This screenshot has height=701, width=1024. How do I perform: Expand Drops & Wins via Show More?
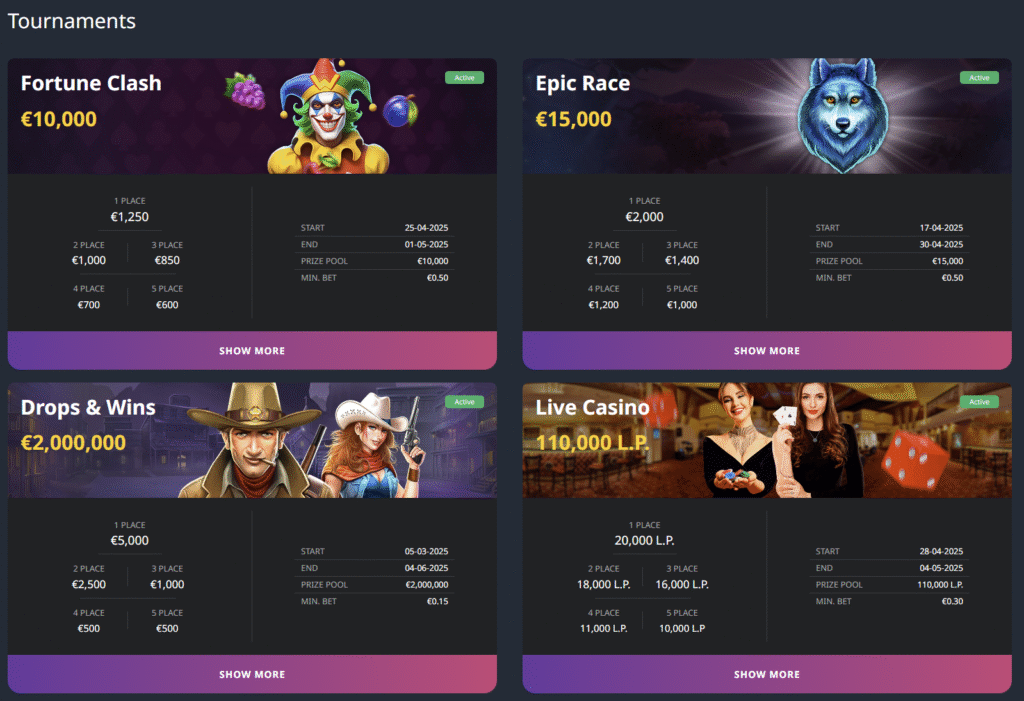[252, 674]
